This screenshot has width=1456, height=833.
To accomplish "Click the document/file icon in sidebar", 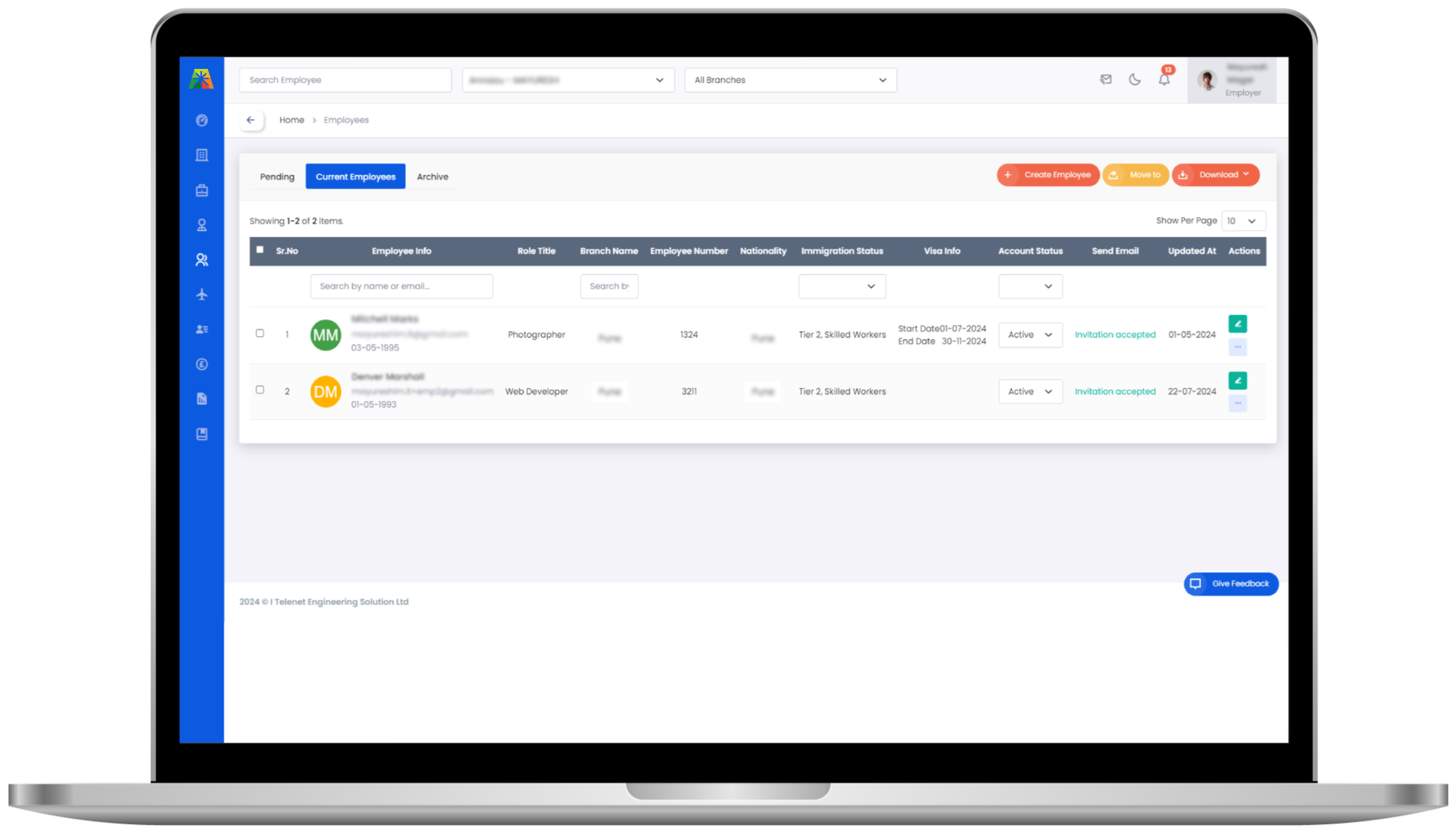I will tap(201, 398).
